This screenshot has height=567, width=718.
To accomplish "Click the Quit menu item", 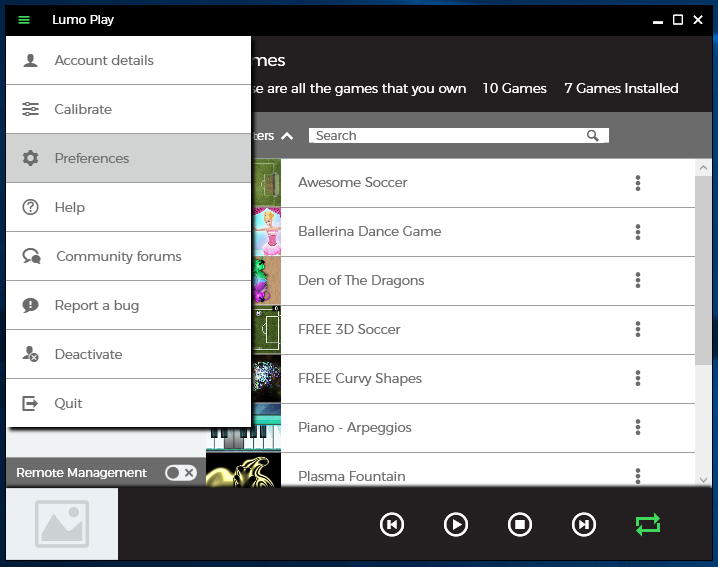I will (x=69, y=403).
